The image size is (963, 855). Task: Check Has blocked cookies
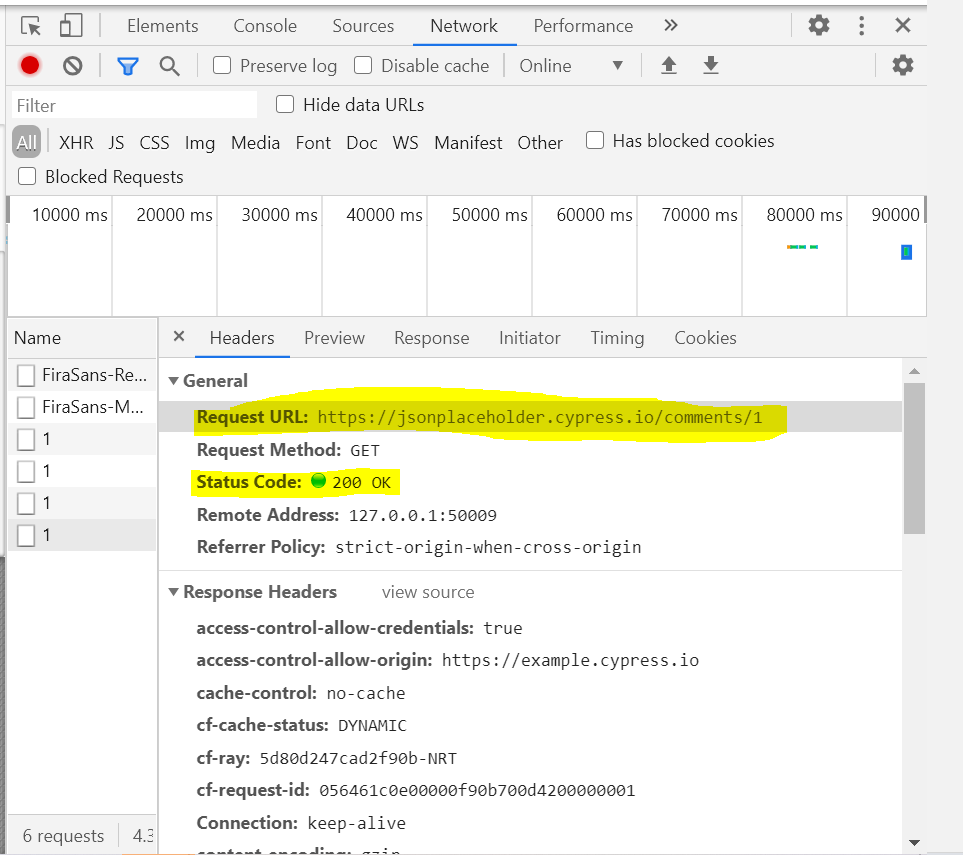(x=595, y=140)
